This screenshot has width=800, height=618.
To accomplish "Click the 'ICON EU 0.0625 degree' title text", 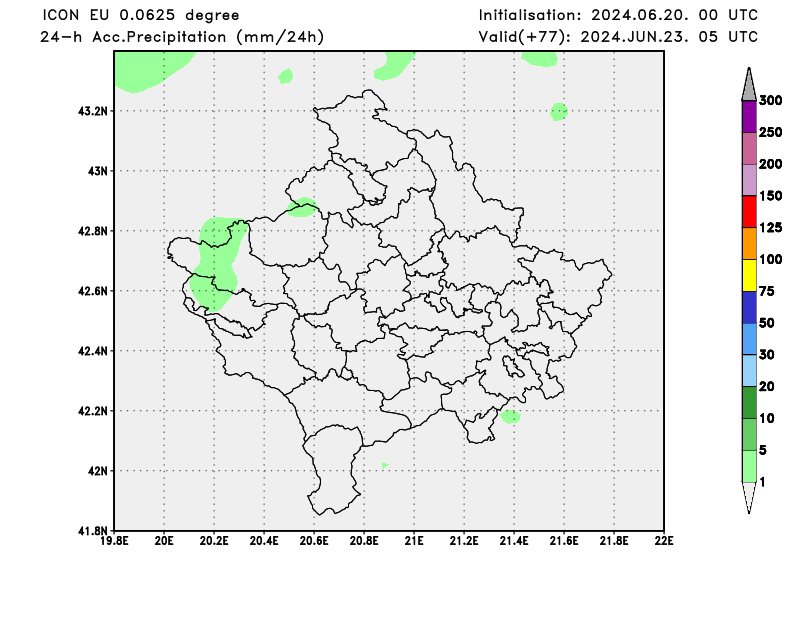I will click(x=141, y=15).
